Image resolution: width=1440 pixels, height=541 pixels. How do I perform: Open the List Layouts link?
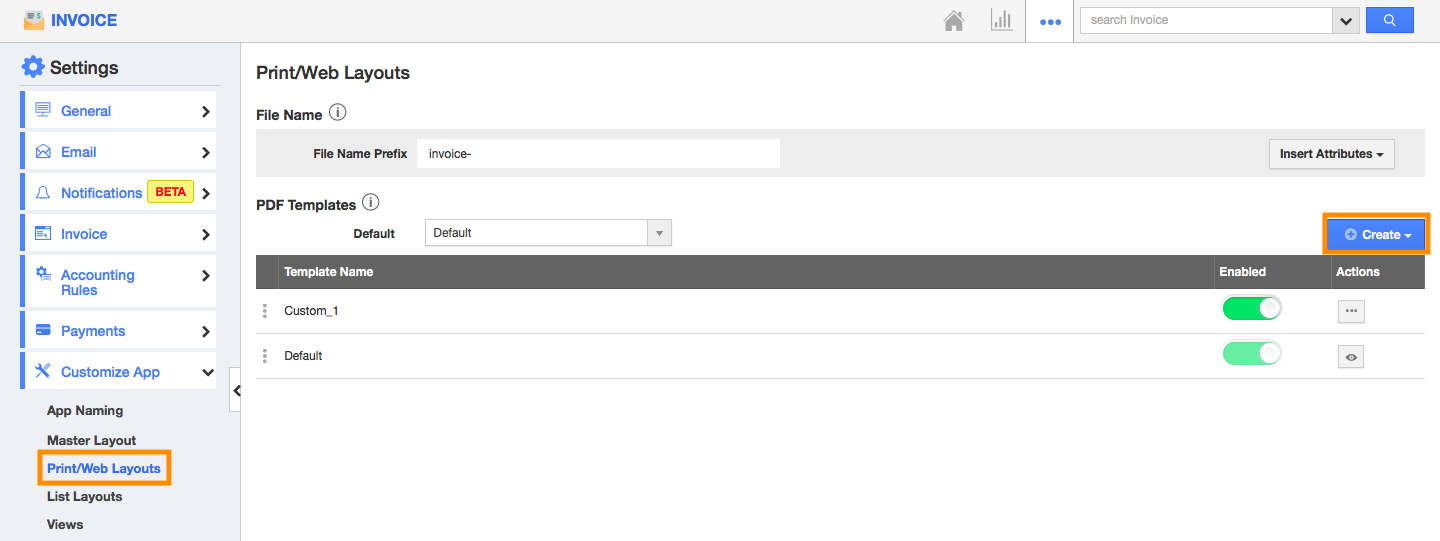tap(85, 496)
